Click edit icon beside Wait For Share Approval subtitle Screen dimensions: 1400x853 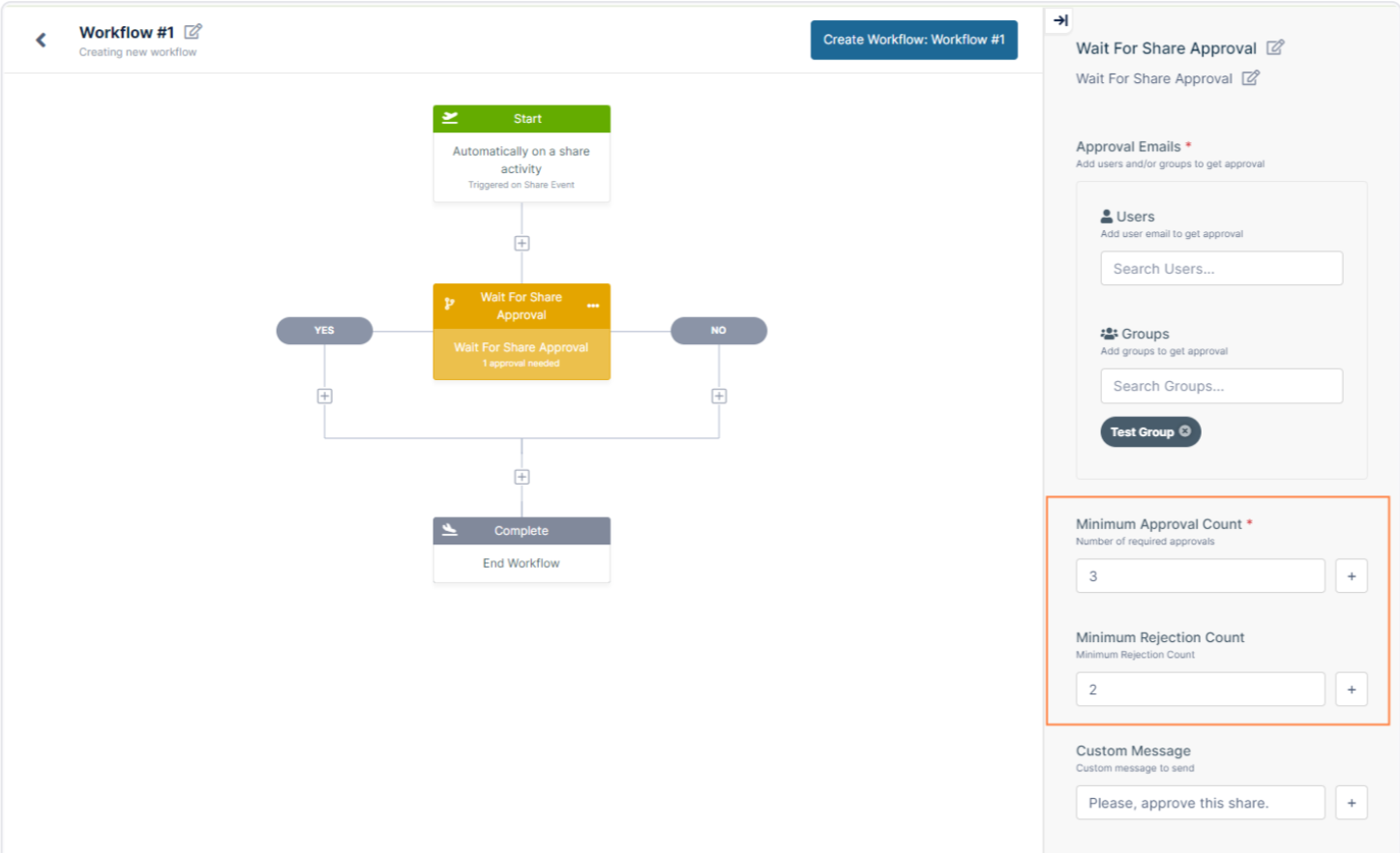[x=1250, y=78]
